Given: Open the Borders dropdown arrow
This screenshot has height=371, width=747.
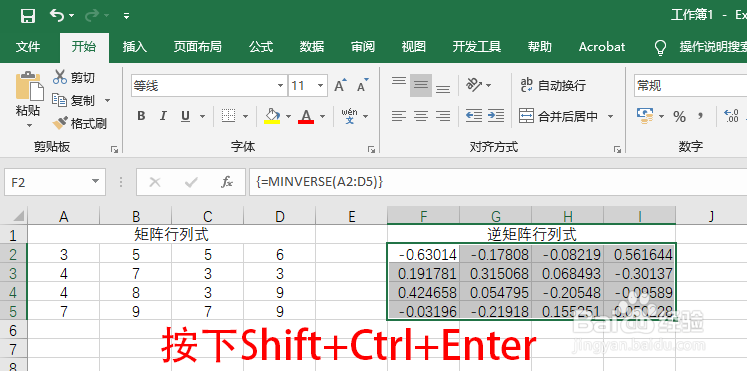Looking at the screenshot, I should tap(245, 116).
